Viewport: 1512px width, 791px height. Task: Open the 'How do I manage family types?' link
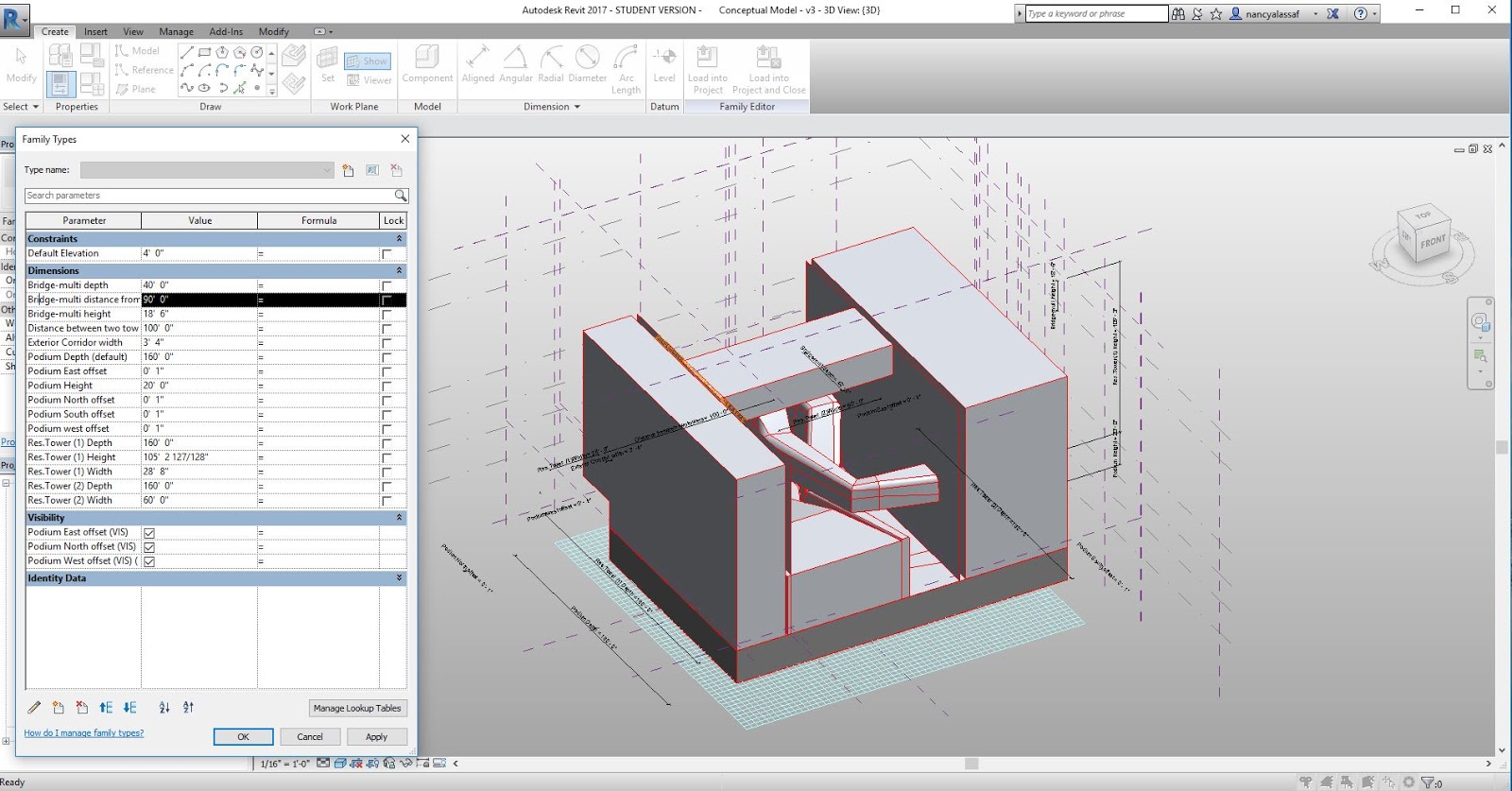[84, 733]
